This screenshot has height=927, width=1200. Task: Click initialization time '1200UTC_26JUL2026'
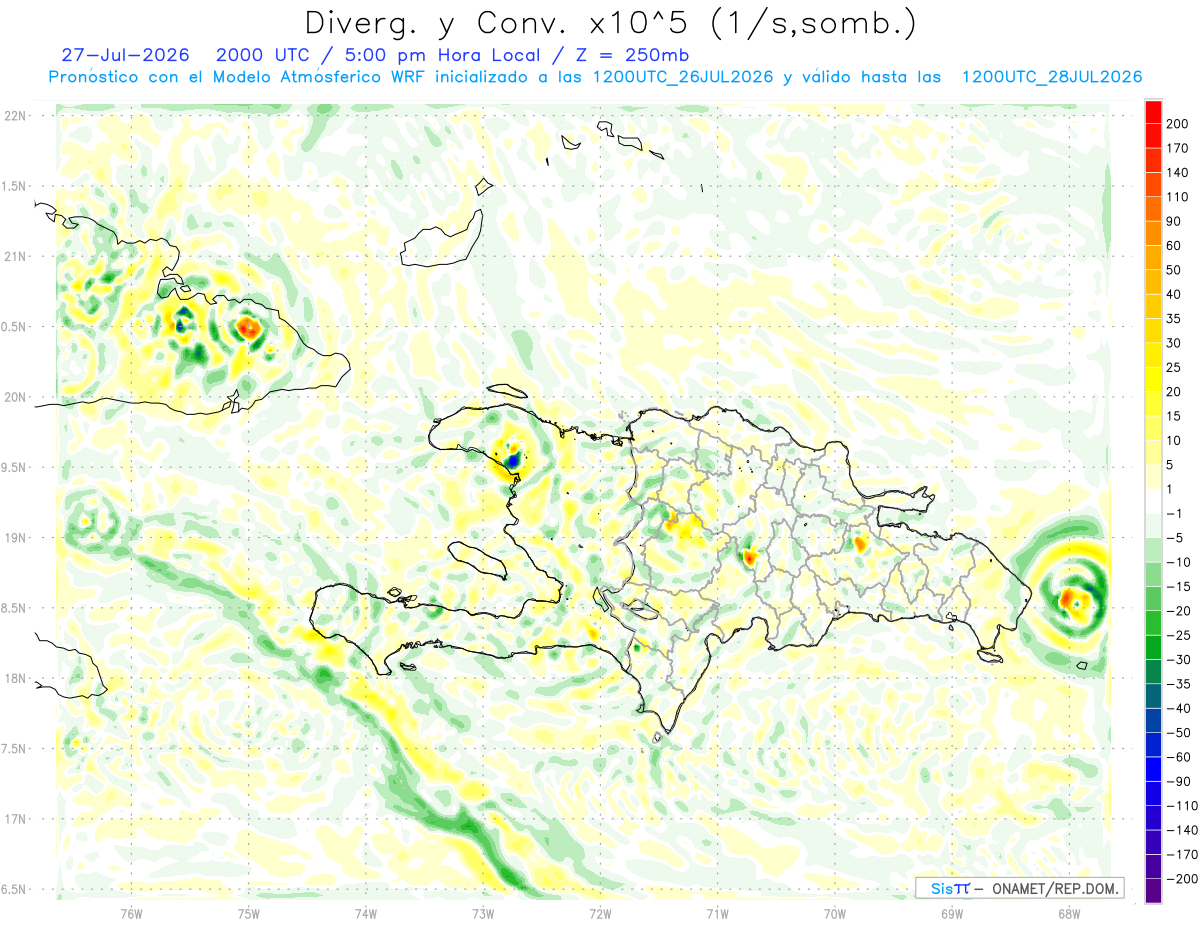[x=683, y=77]
